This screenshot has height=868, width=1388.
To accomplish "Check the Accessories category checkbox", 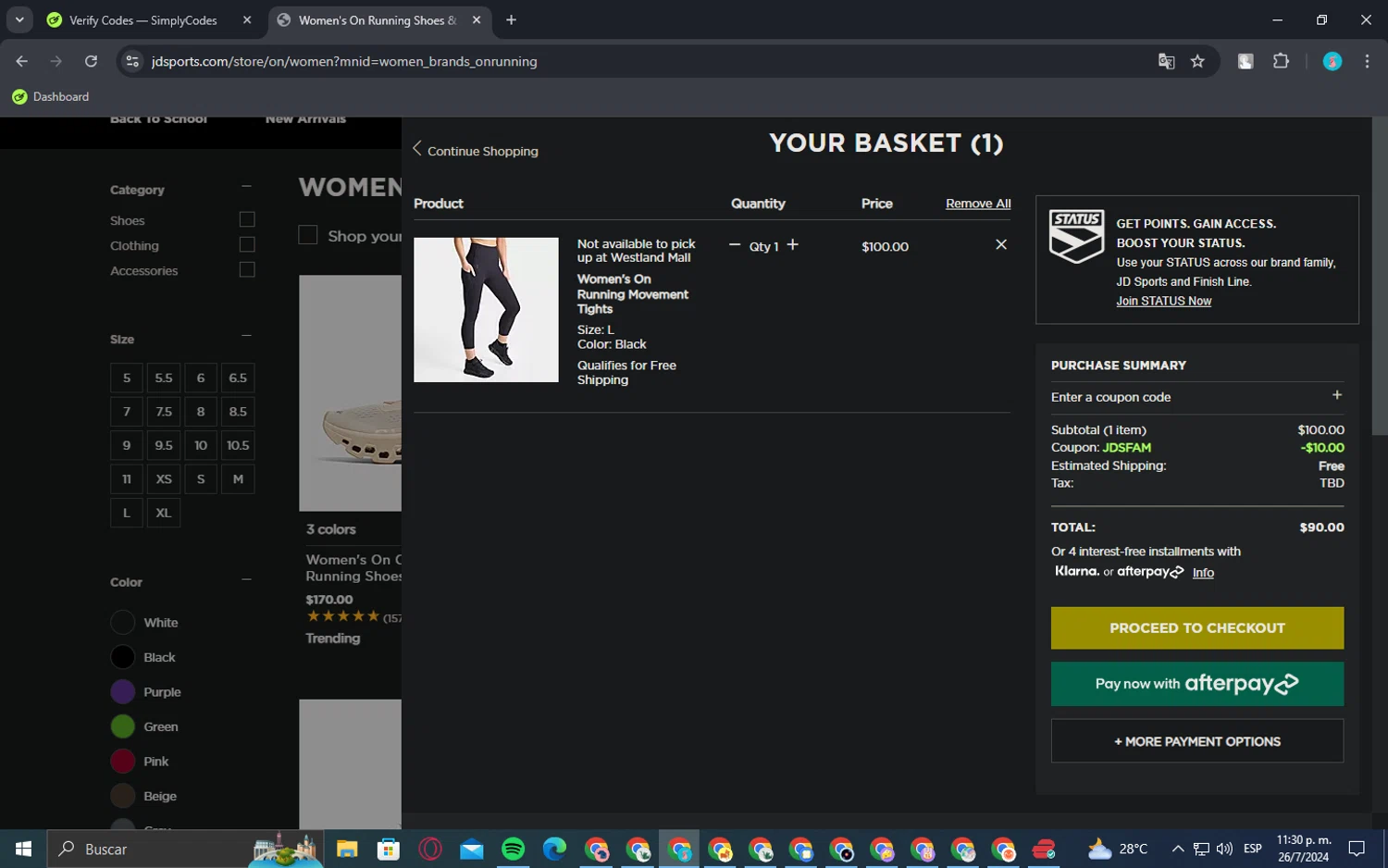I will point(247,269).
